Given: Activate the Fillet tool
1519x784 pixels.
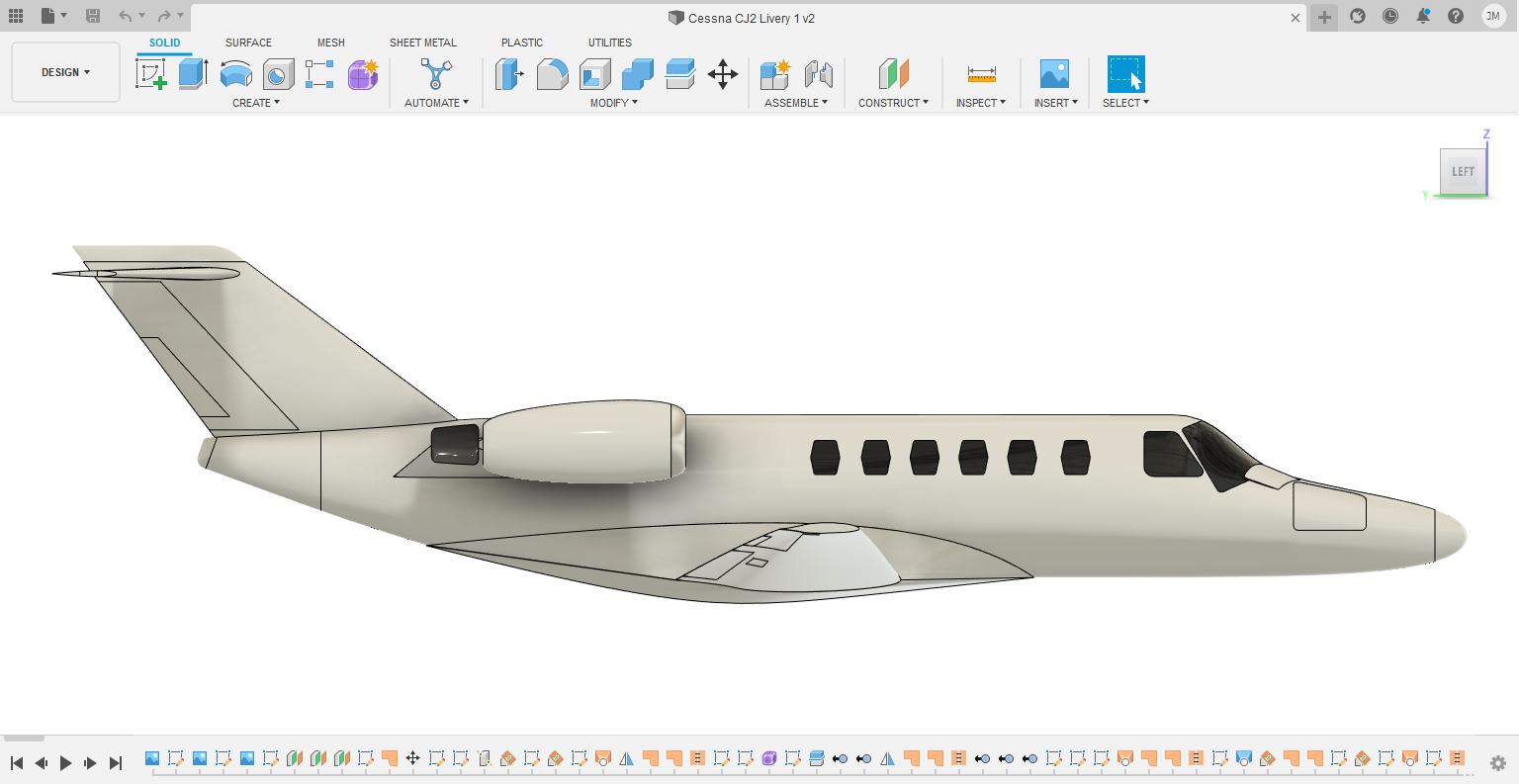Looking at the screenshot, I should click(552, 74).
